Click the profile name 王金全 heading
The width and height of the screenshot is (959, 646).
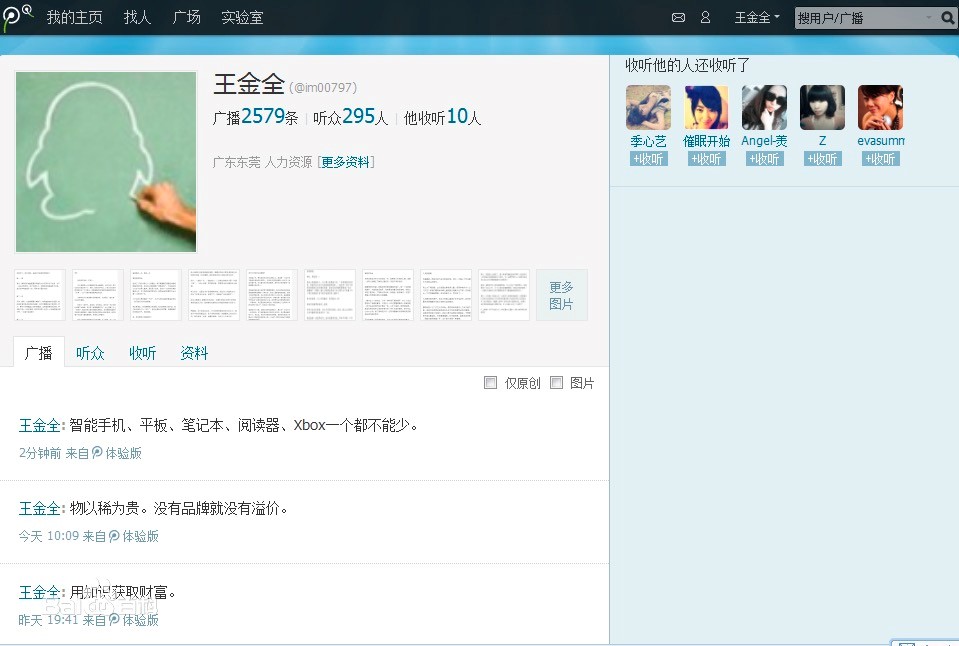point(249,84)
